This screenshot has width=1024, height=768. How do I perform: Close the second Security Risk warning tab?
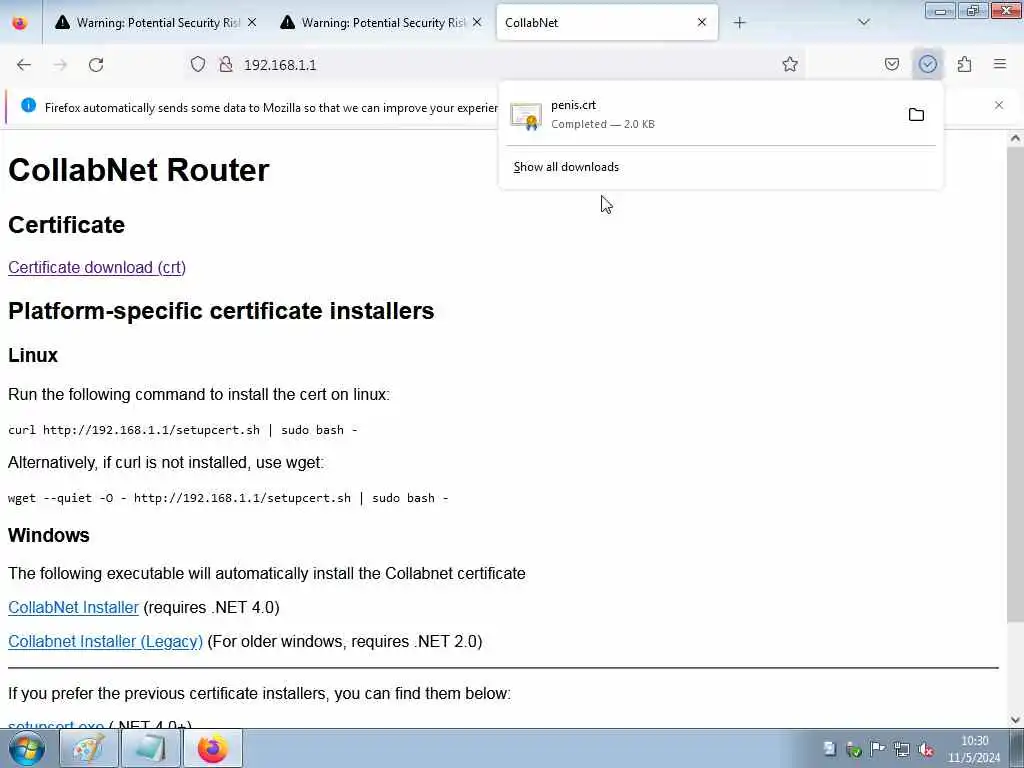pos(477,22)
